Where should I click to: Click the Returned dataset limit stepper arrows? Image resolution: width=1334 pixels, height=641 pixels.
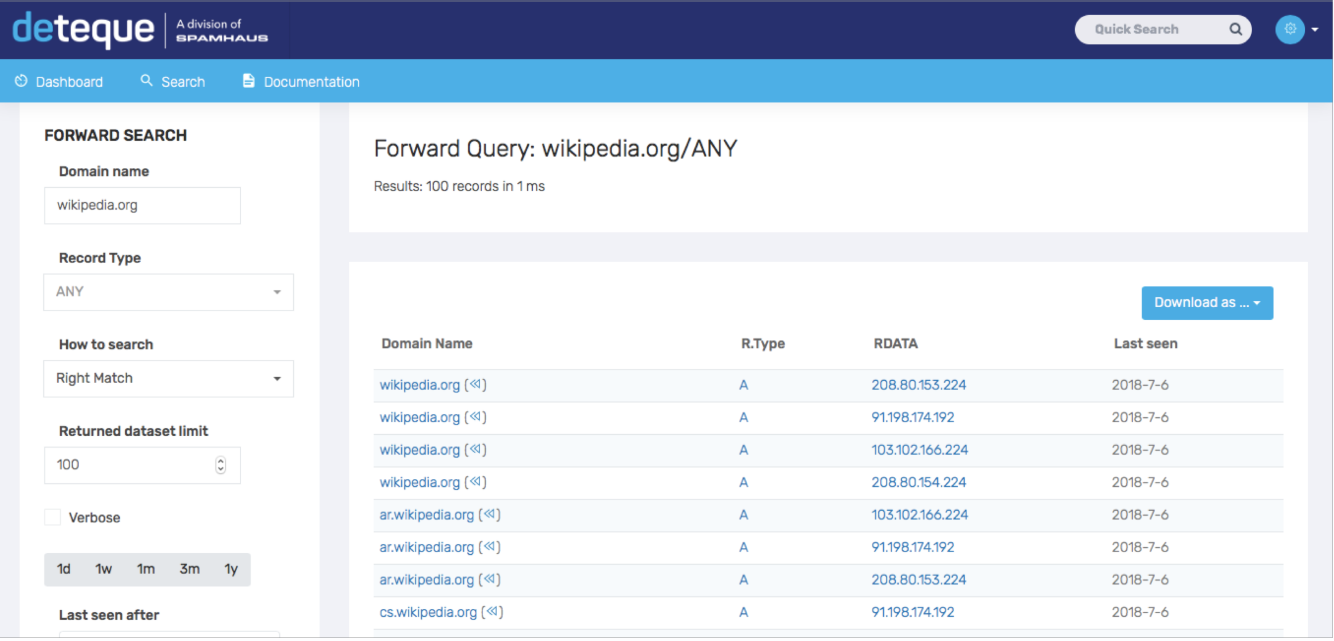(221, 465)
